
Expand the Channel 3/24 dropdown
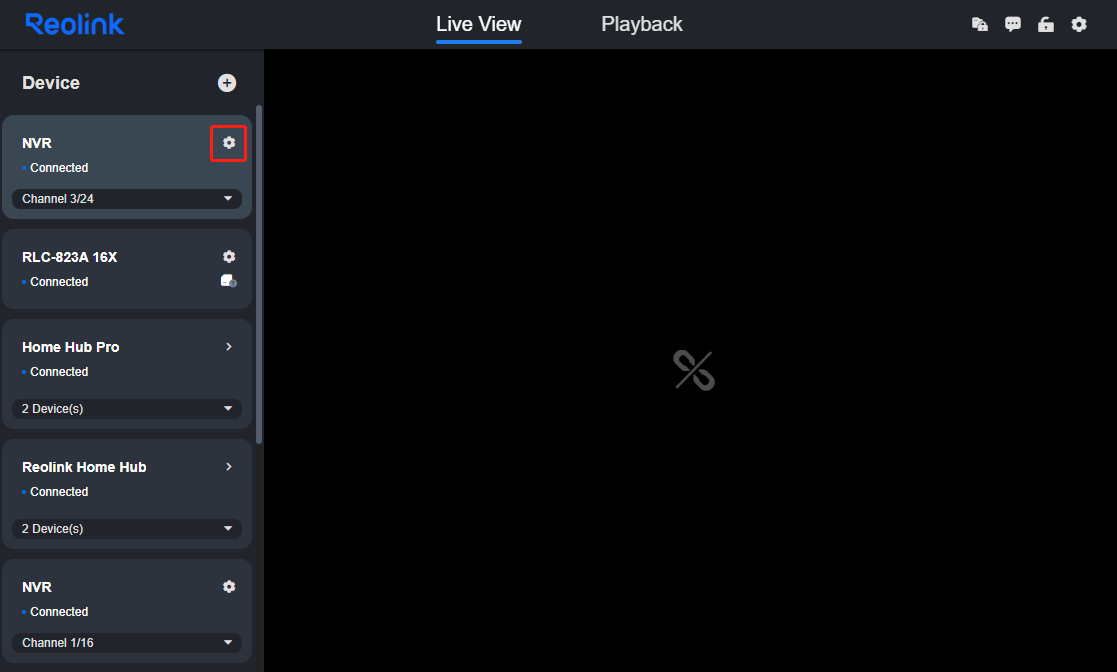click(127, 199)
